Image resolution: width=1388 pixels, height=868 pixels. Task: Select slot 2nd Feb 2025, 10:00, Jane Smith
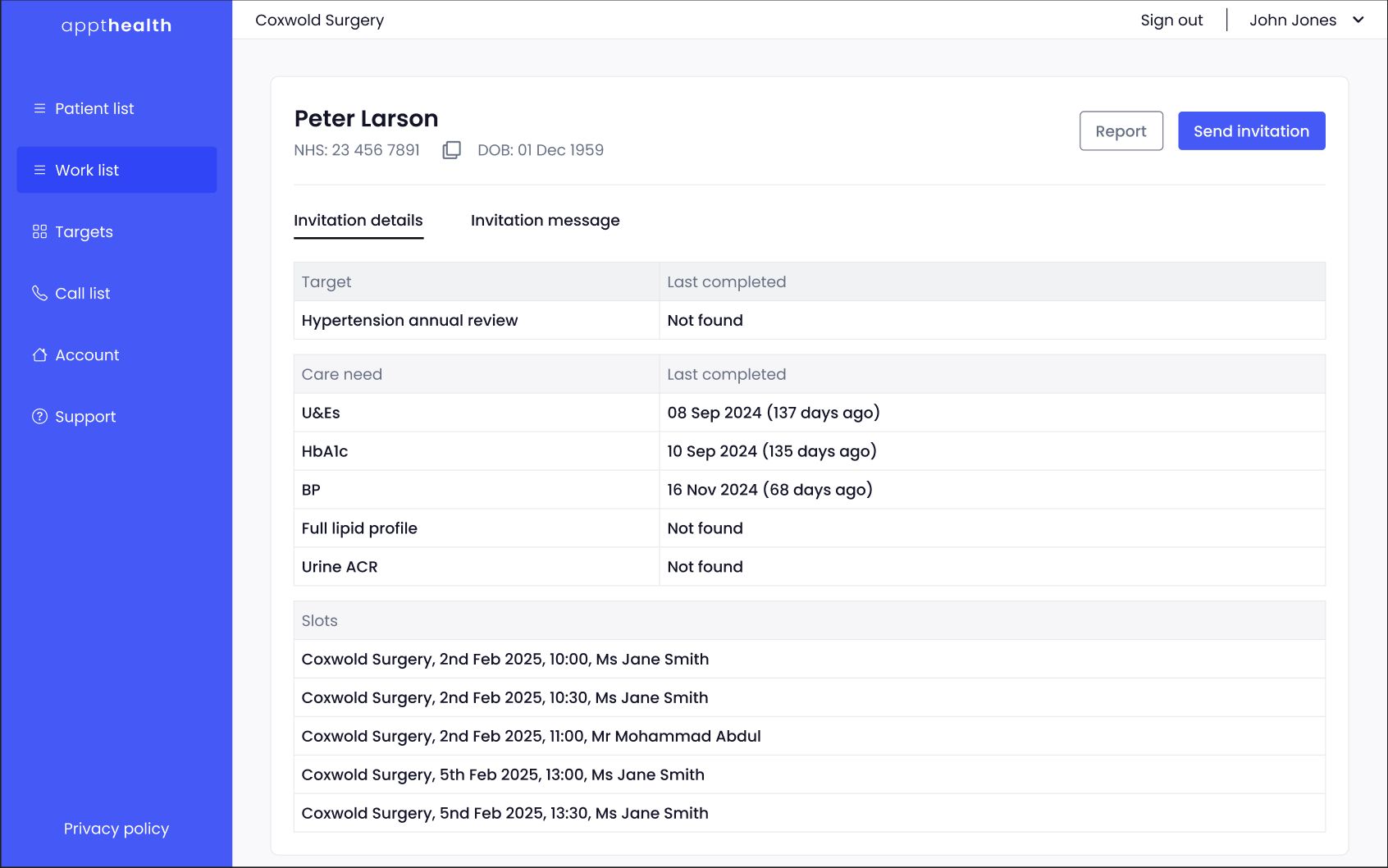click(810, 659)
